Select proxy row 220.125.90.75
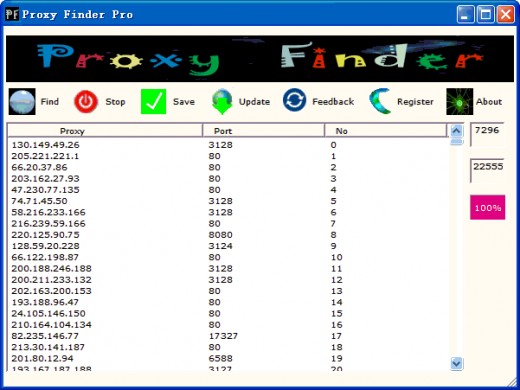Screen dimensions: 520x390 tap(228, 235)
